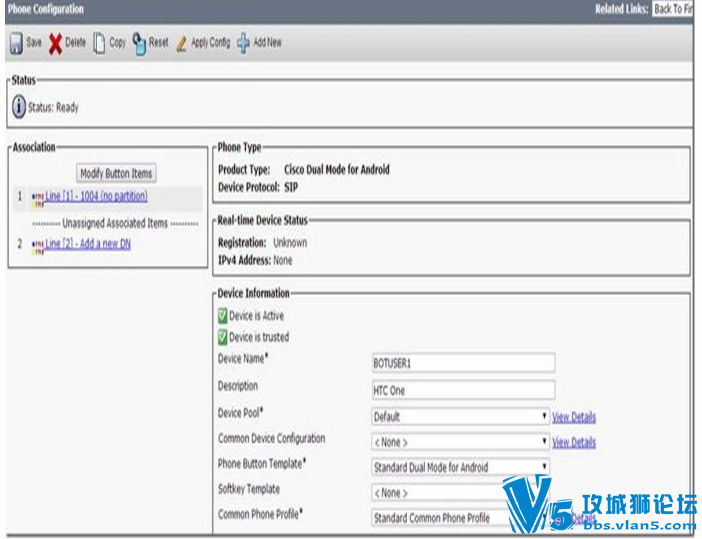This screenshot has height=539, width=702.
Task: Click the Device Name input field
Action: pyautogui.click(x=463, y=363)
